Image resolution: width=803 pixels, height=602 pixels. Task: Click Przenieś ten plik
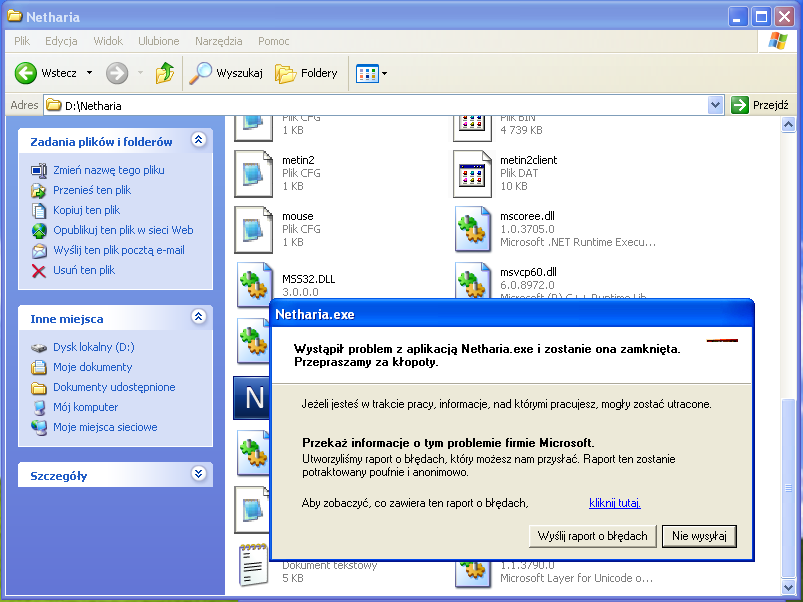[92, 190]
